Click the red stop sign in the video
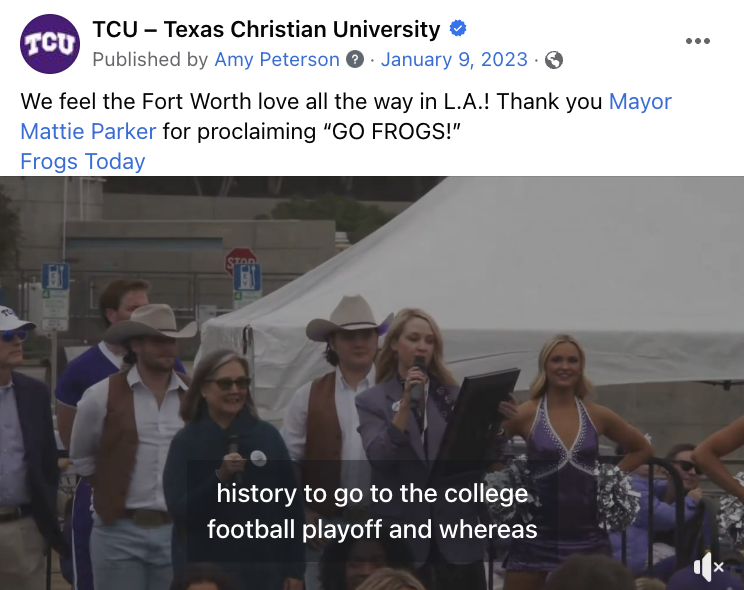744x590 pixels. pyautogui.click(x=240, y=262)
